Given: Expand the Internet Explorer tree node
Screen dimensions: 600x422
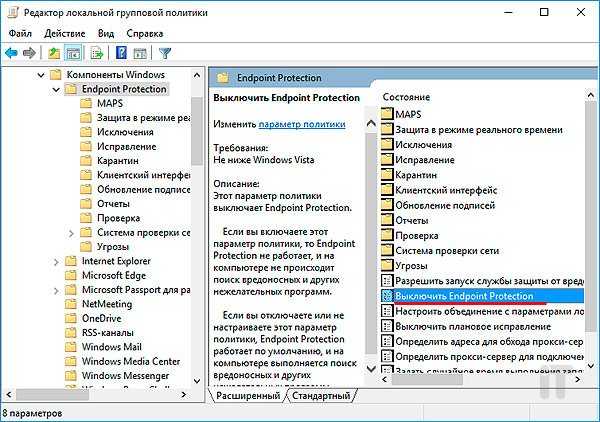Looking at the screenshot, I should 56,261.
